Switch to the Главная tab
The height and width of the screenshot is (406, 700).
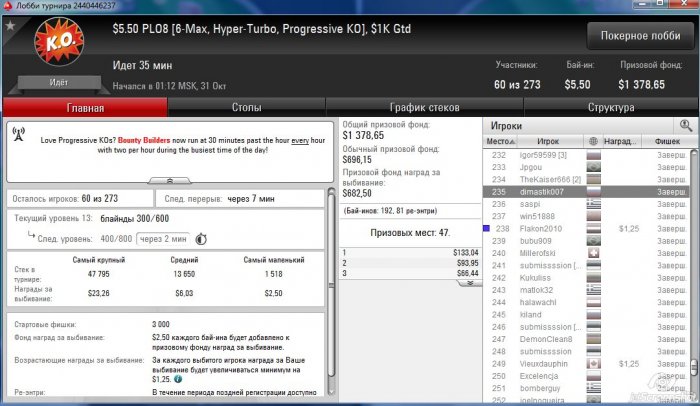point(85,108)
